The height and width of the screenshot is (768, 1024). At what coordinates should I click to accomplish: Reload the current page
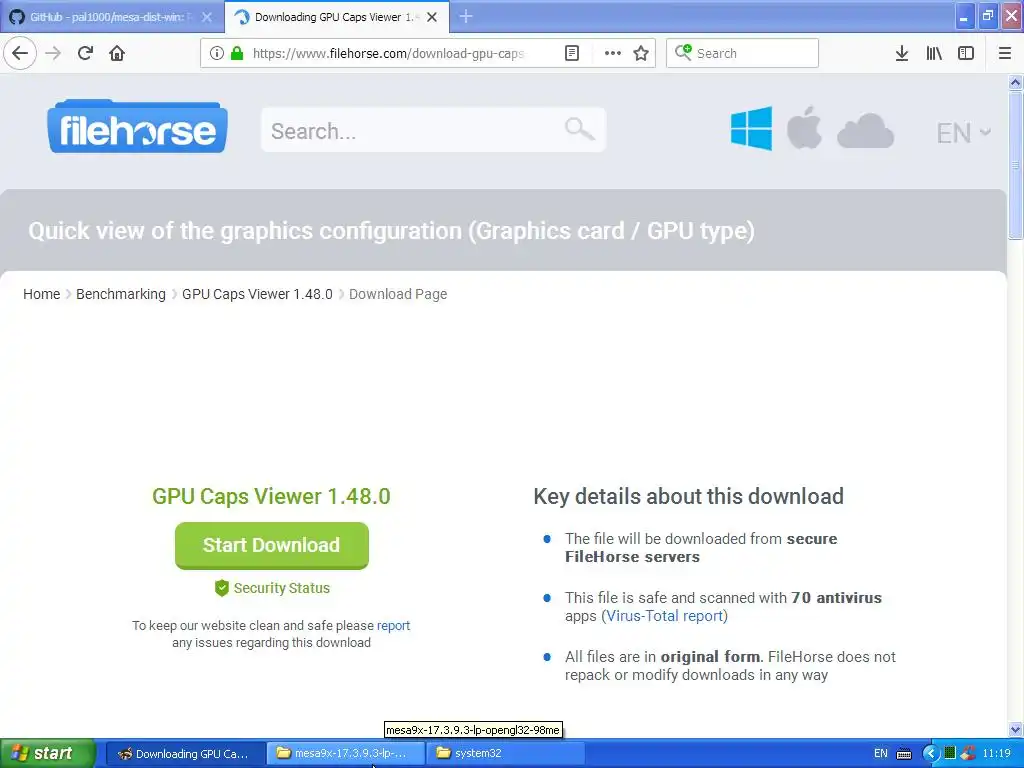(x=85, y=53)
